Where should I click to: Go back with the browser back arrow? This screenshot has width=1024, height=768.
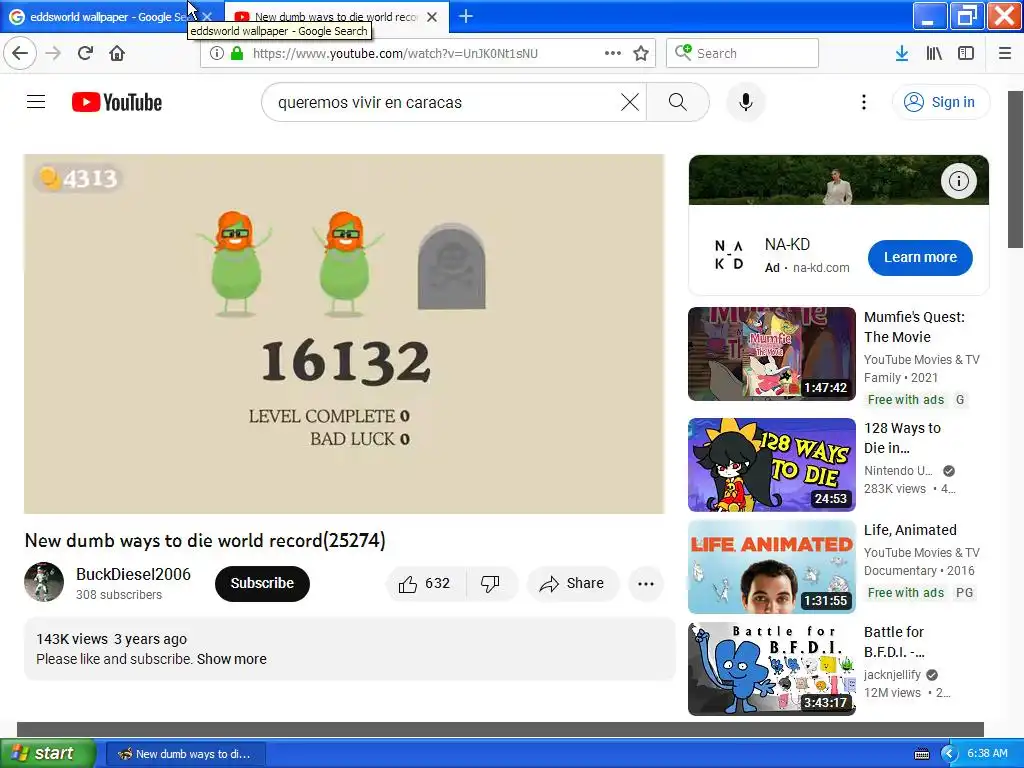pyautogui.click(x=20, y=53)
